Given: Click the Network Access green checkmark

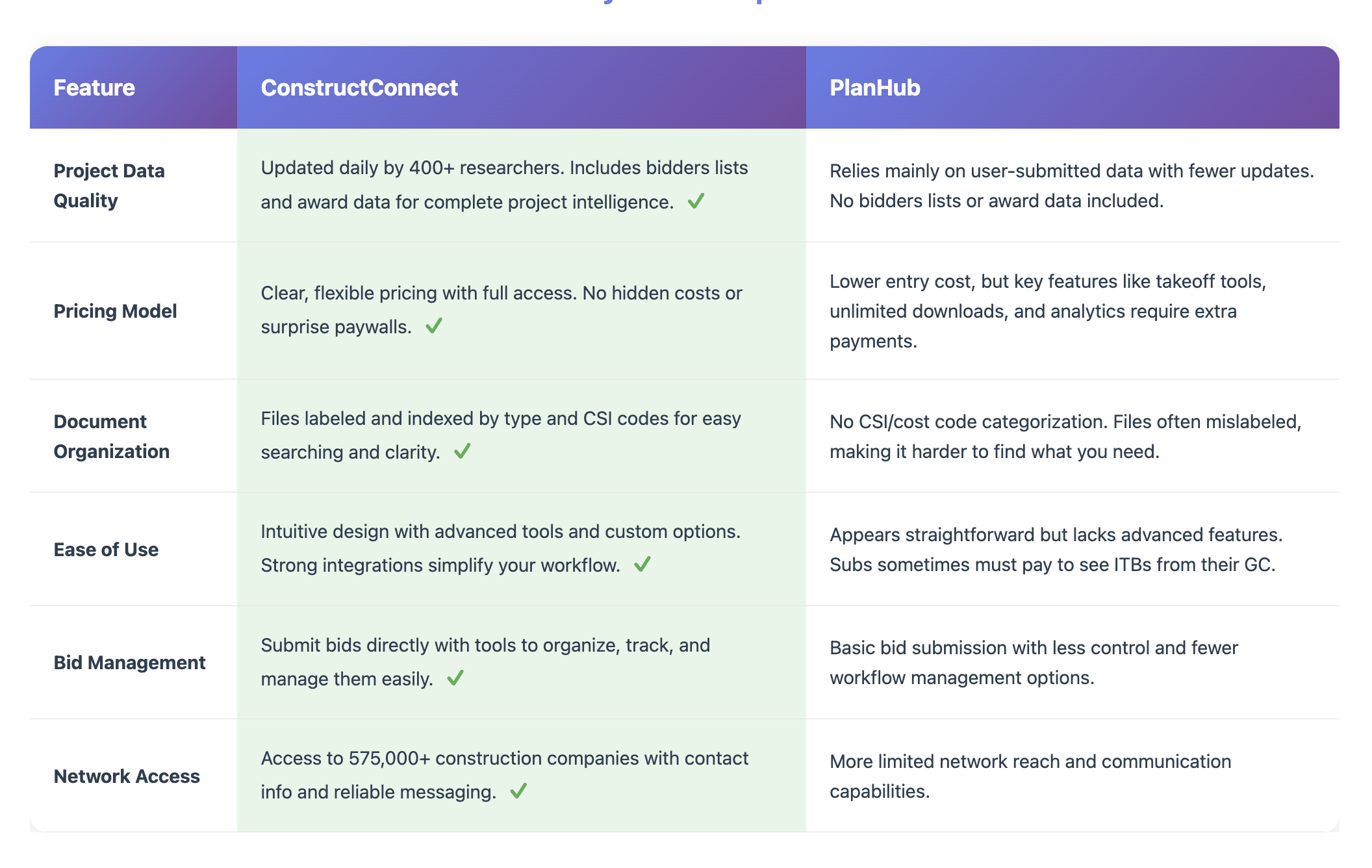Looking at the screenshot, I should [518, 791].
